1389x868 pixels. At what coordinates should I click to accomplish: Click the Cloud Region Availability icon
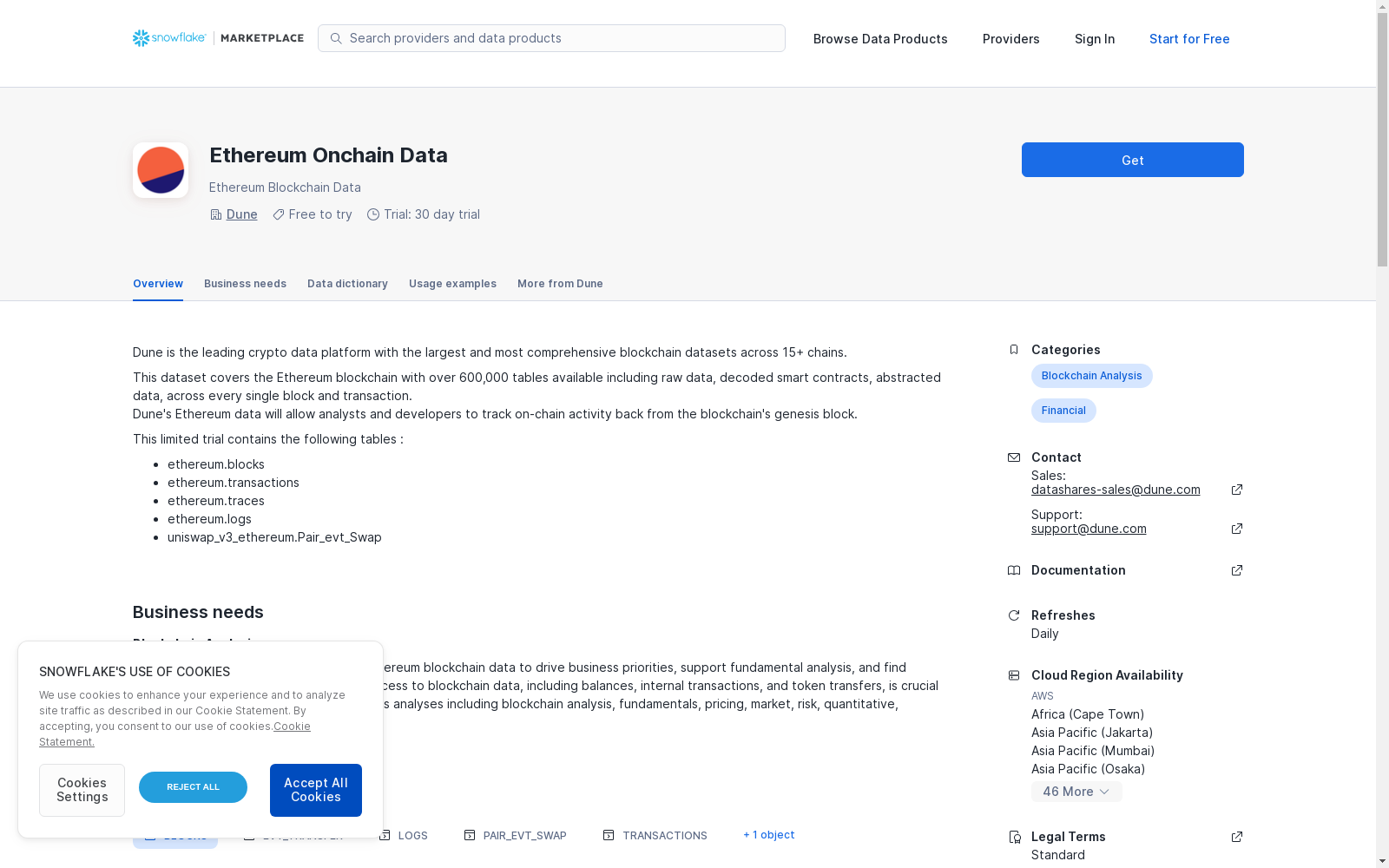[x=1013, y=675]
